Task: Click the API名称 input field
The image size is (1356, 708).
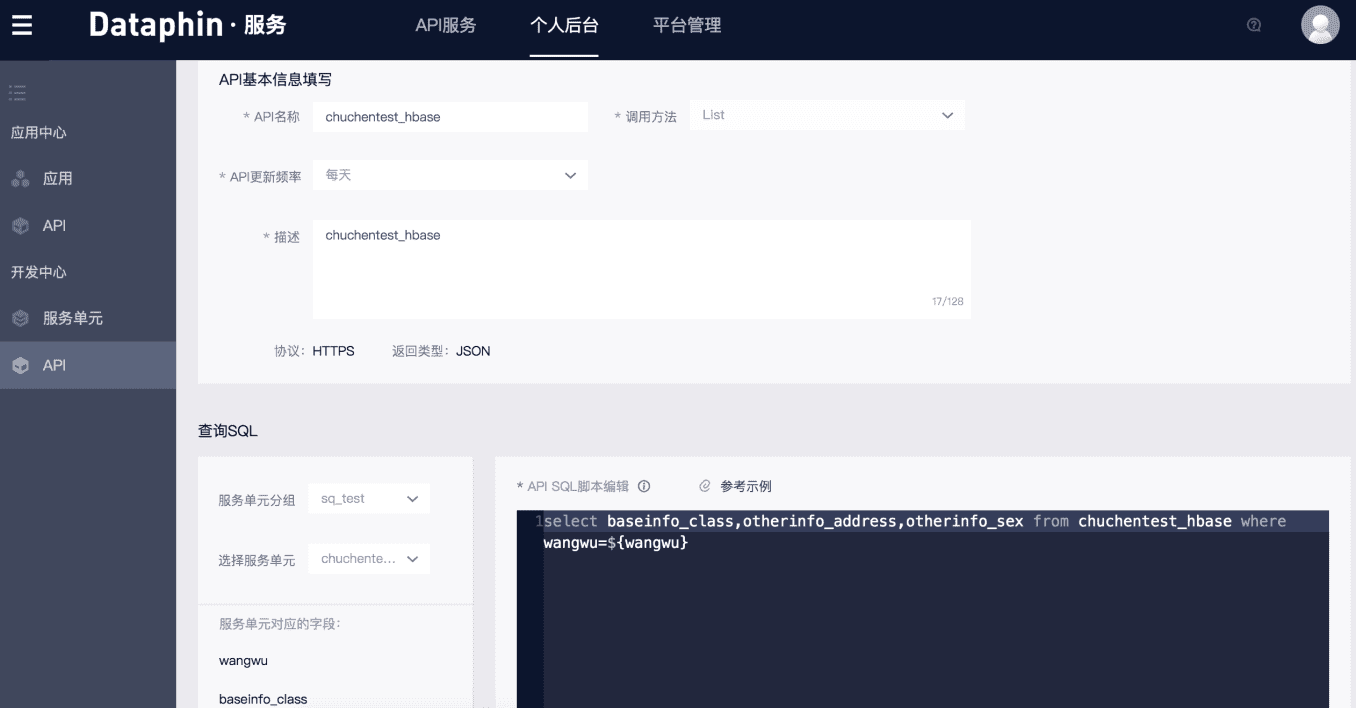Action: tap(449, 116)
